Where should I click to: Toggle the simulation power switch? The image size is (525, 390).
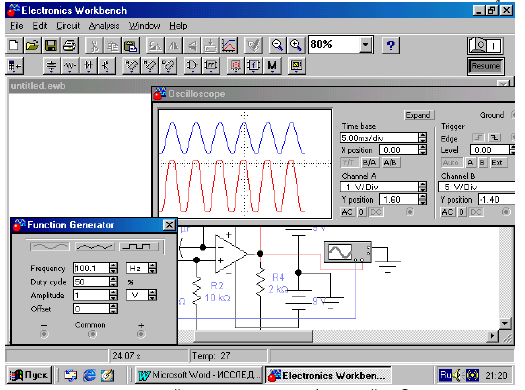coord(485,46)
